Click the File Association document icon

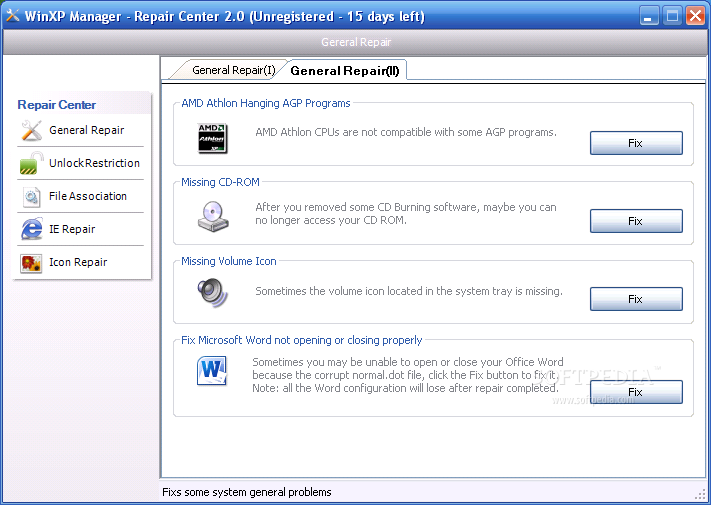point(31,196)
